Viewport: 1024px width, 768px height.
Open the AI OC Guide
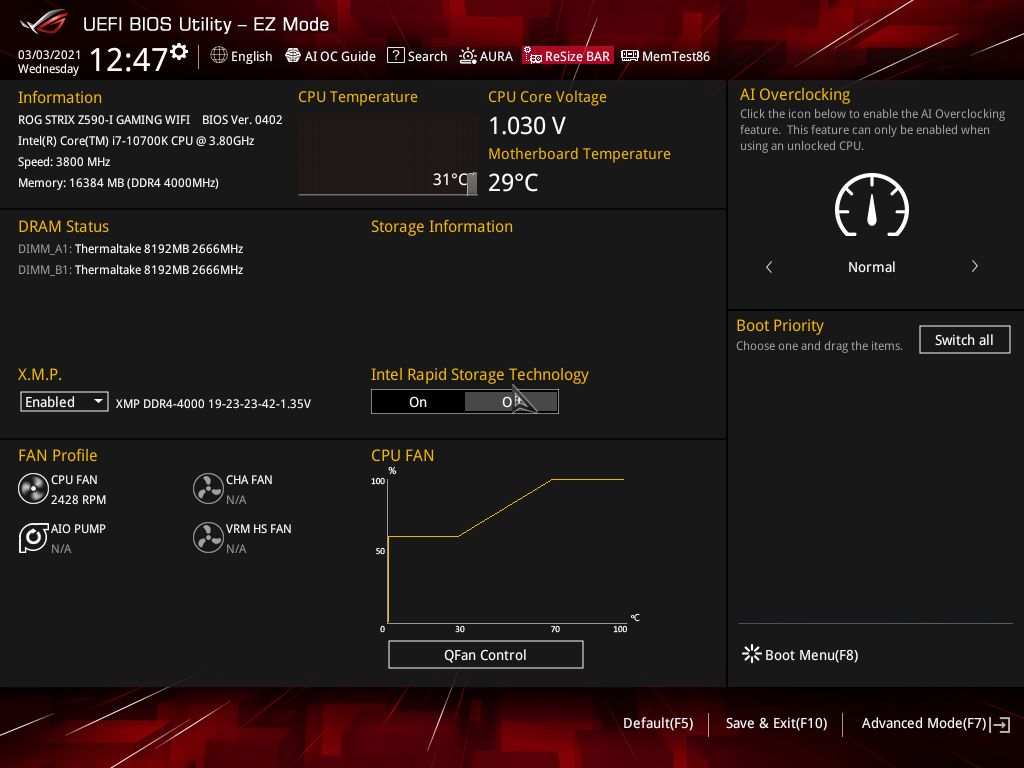click(330, 56)
